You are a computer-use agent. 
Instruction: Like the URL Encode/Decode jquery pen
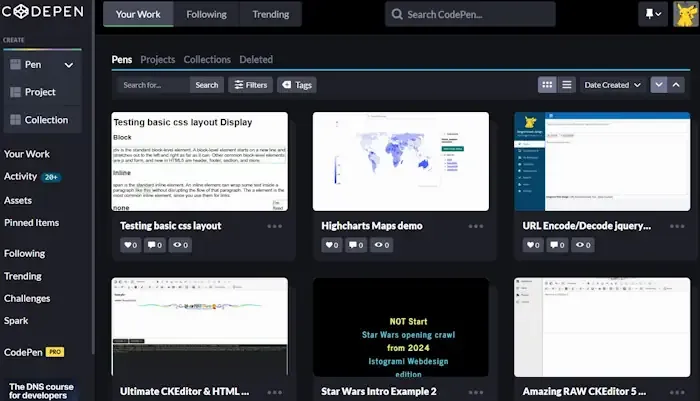(533, 245)
